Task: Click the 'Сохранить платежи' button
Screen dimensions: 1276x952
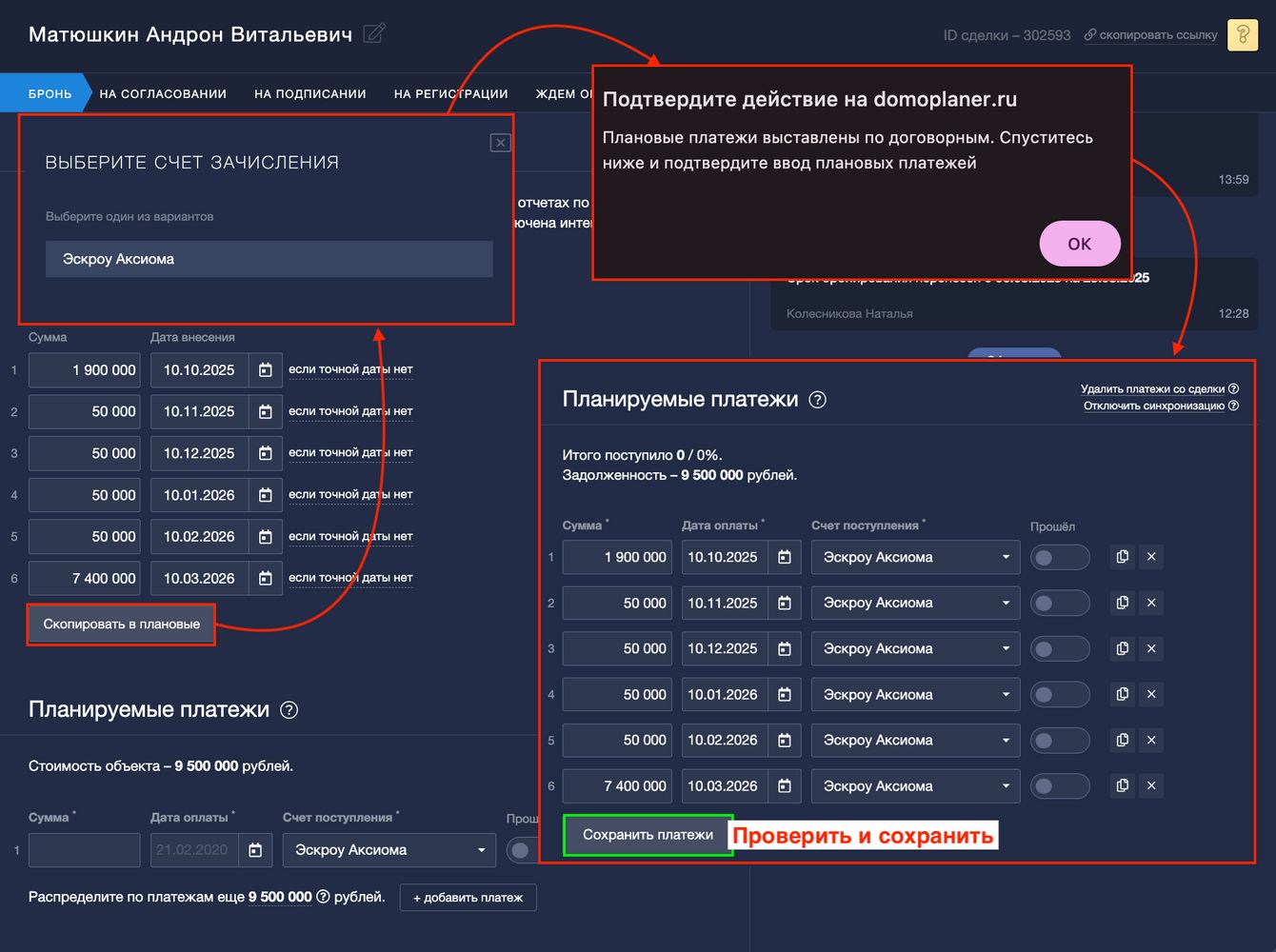Action: point(648,835)
